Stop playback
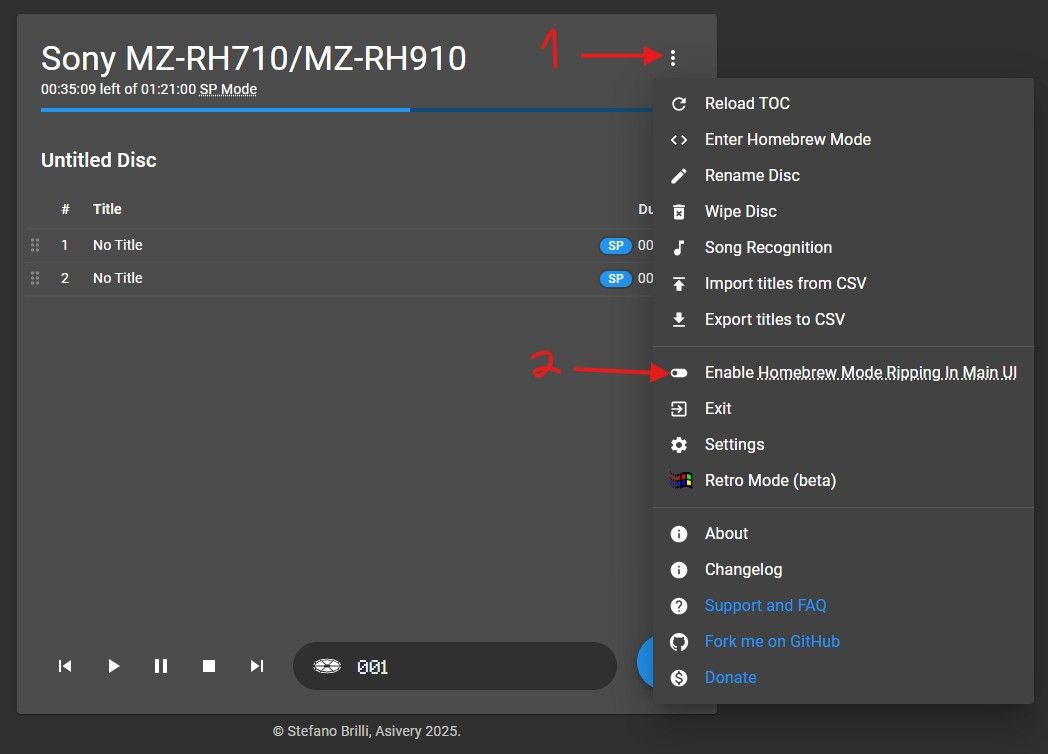The height and width of the screenshot is (754, 1048). 209,666
